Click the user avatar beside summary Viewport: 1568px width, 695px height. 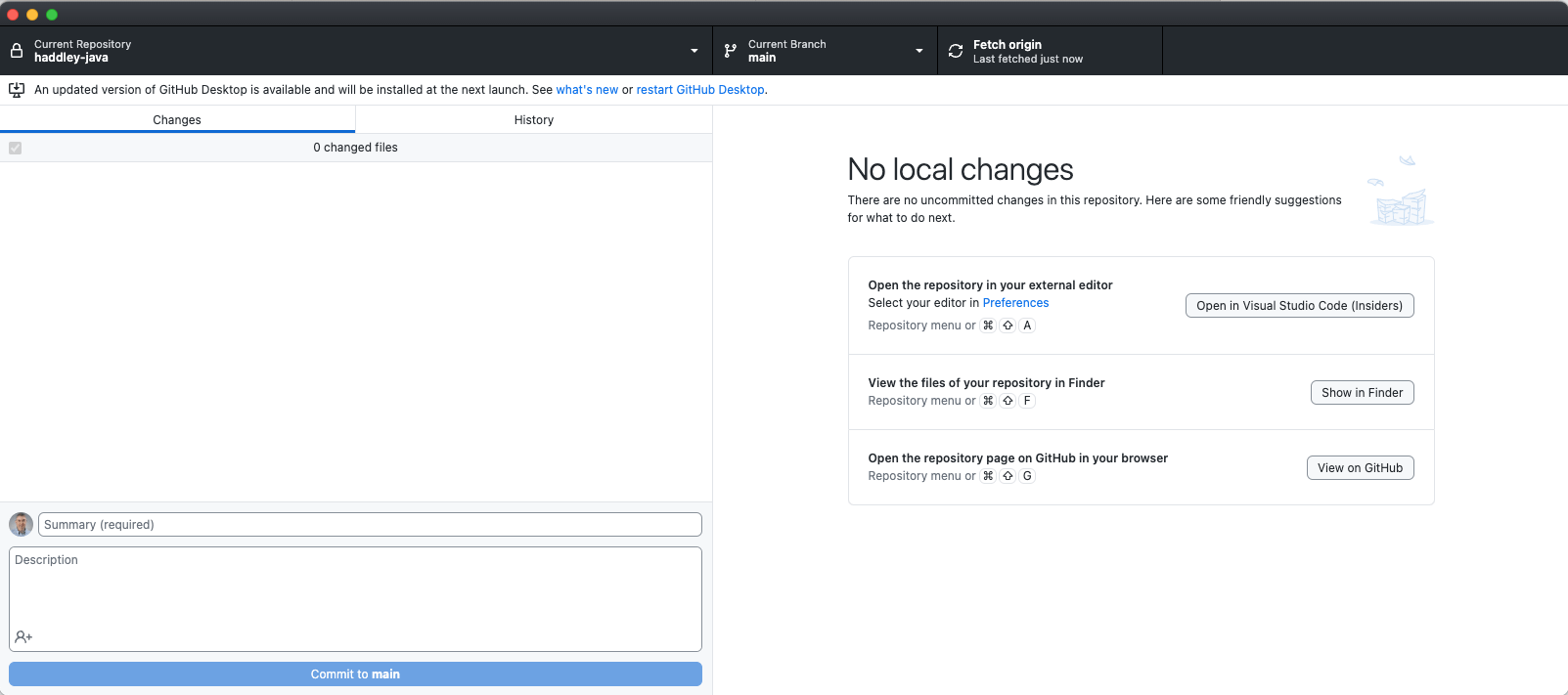point(21,525)
